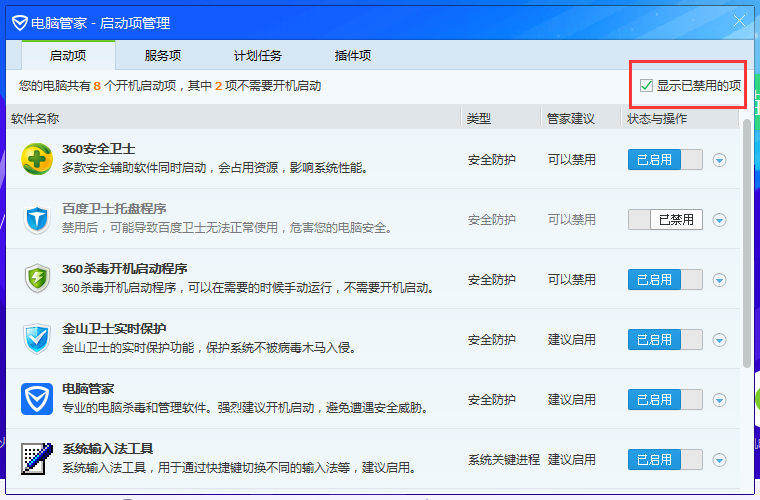
Task: Open dropdown arrow beside 360杀毒开机启动程序
Action: [719, 280]
